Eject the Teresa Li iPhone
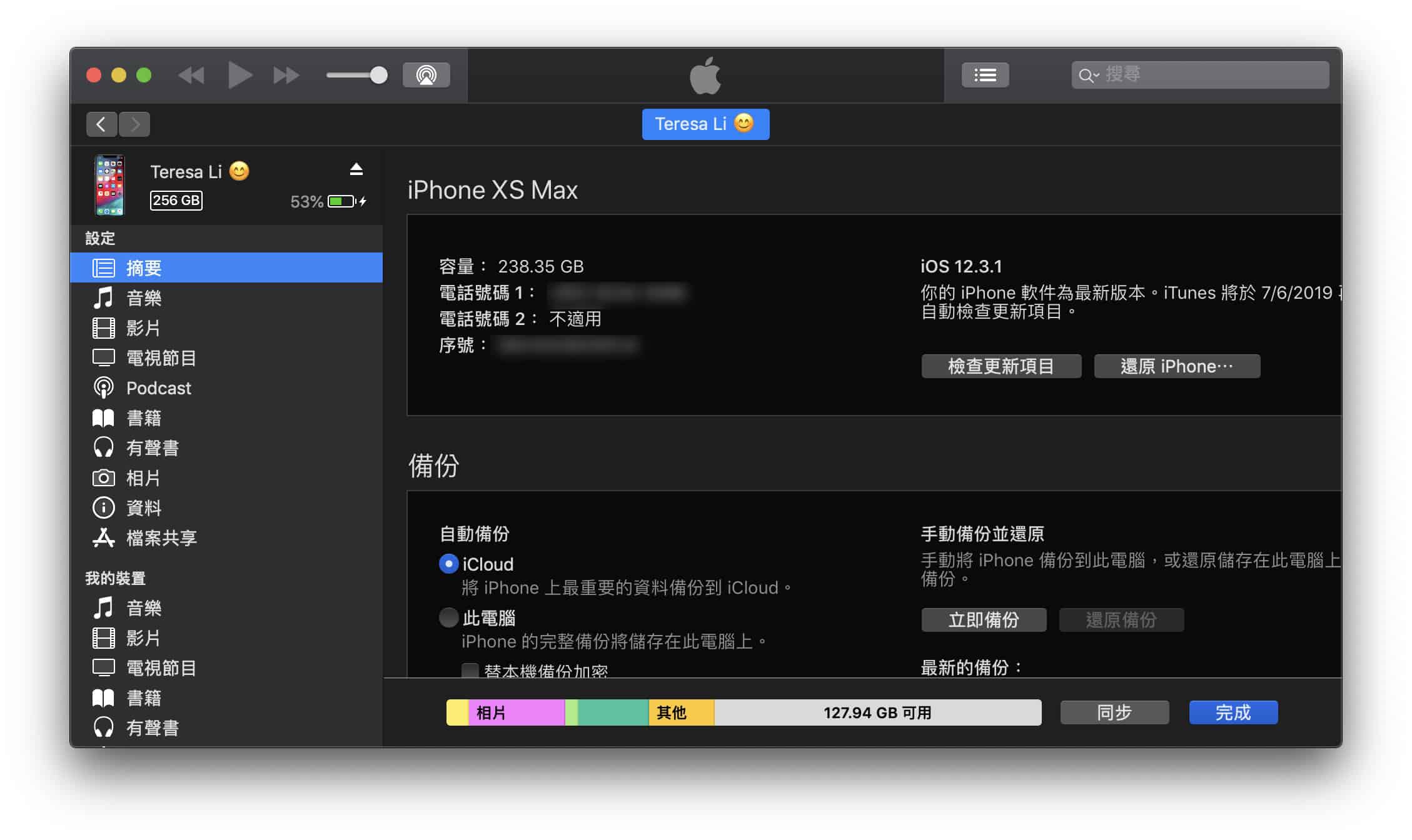 pyautogui.click(x=356, y=169)
